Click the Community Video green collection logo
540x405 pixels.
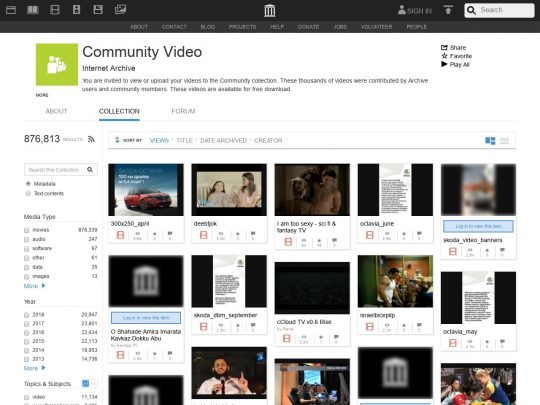pos(57,64)
